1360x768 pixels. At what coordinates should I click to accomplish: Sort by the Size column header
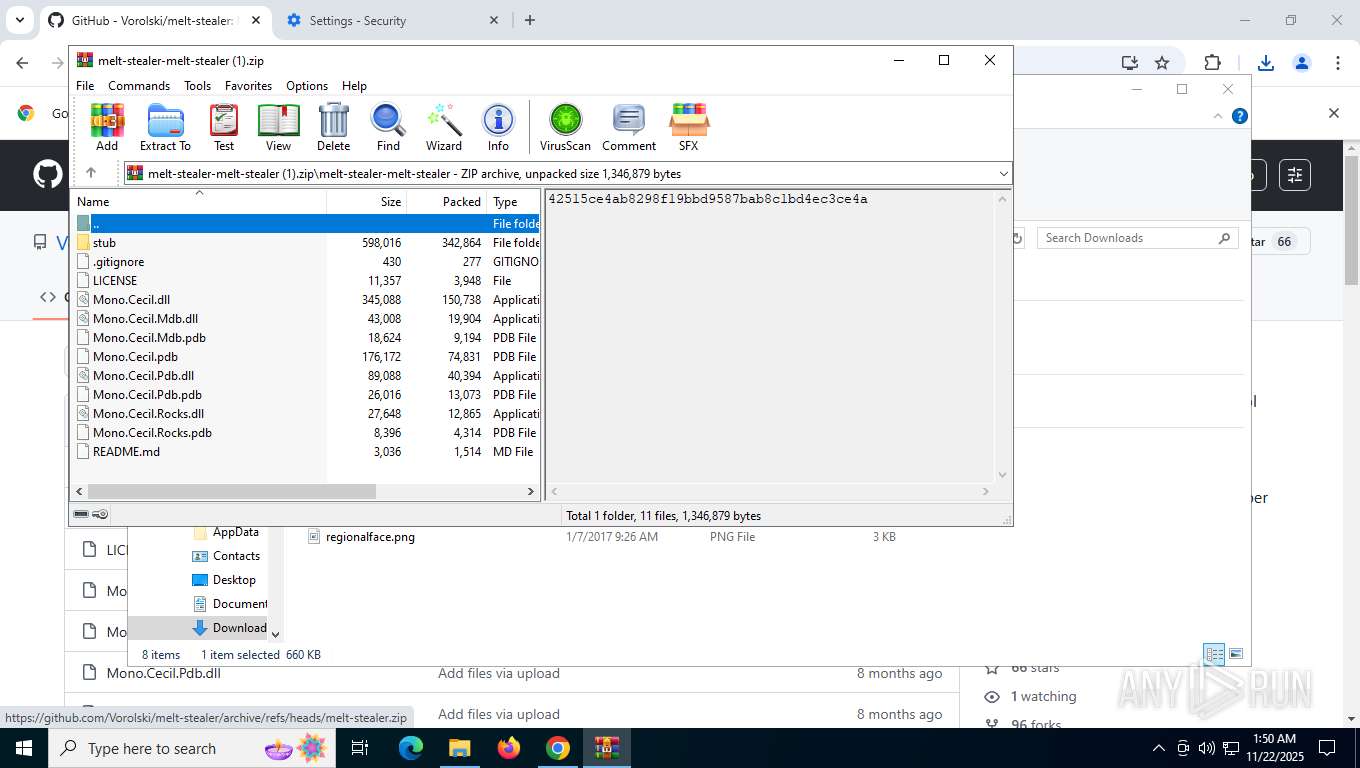[367, 201]
